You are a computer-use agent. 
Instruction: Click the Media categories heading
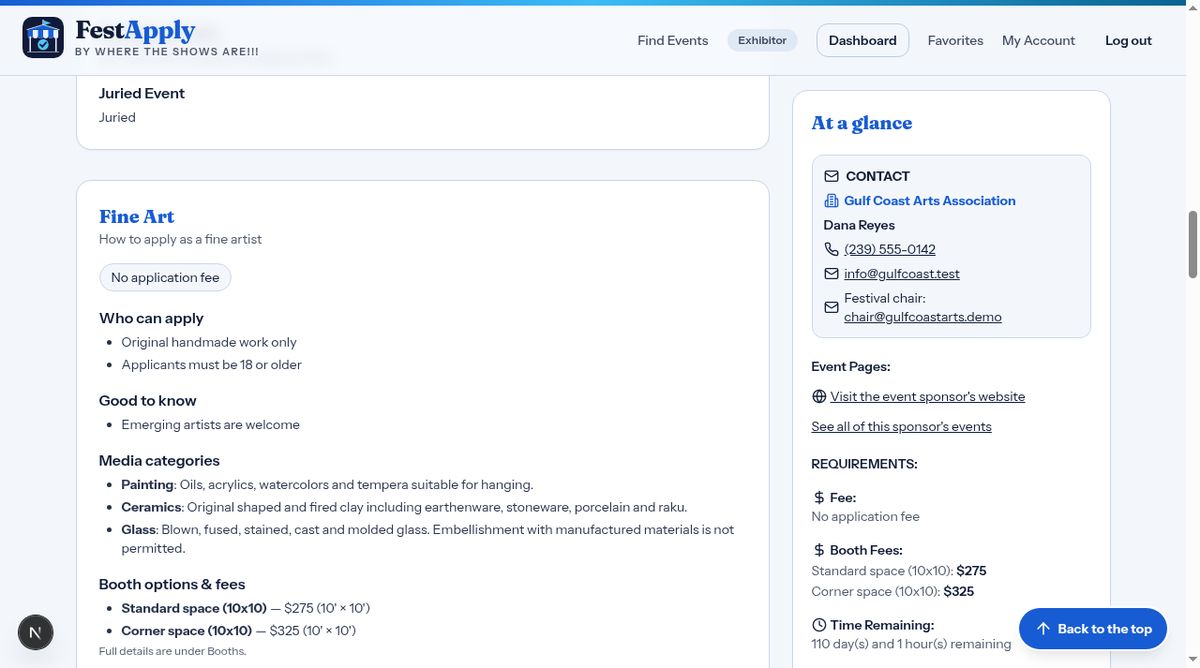click(x=159, y=461)
